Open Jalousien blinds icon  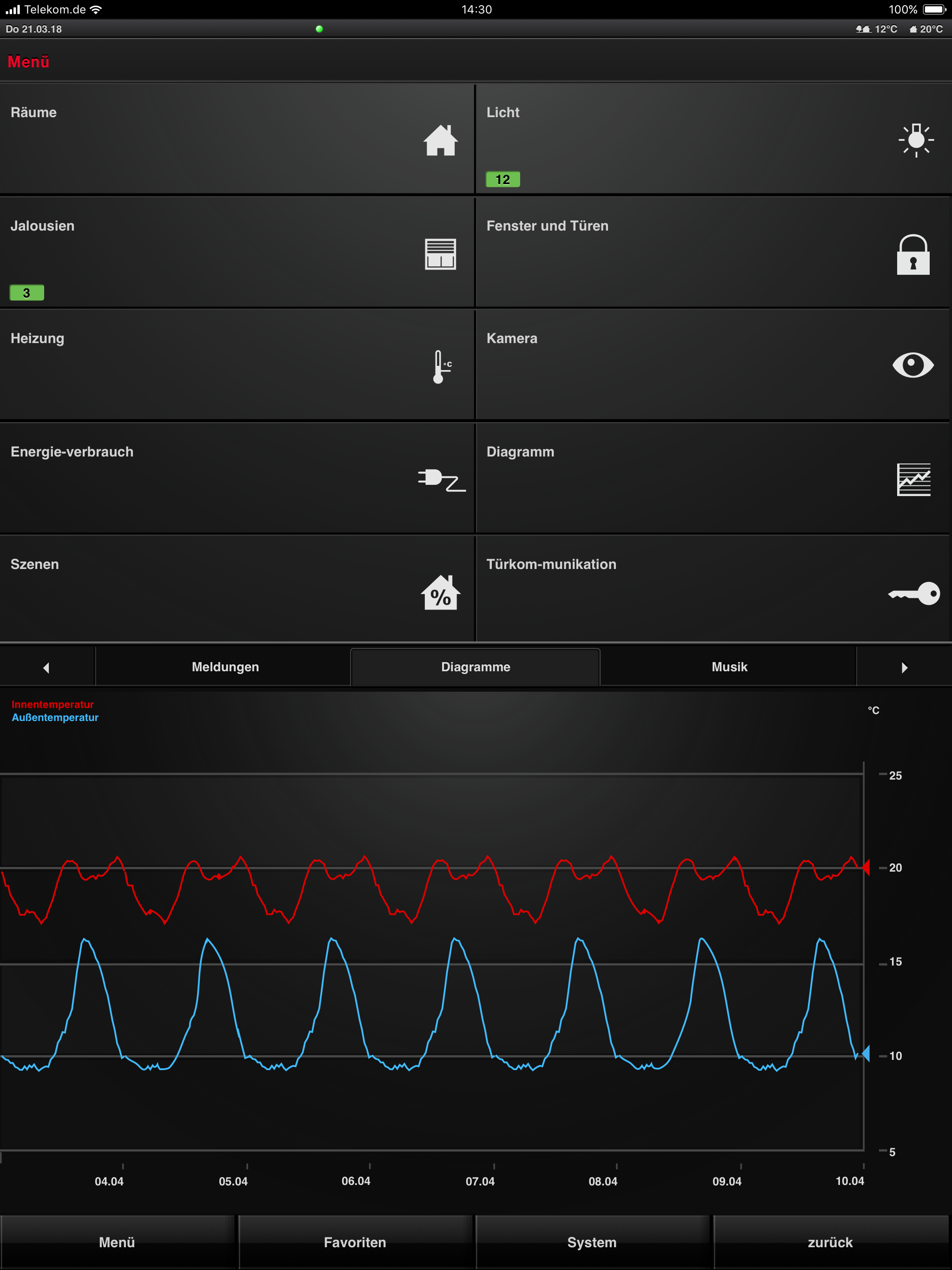tap(440, 254)
